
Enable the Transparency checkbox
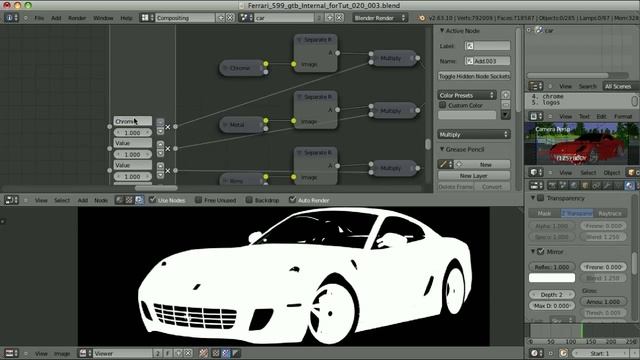point(541,198)
